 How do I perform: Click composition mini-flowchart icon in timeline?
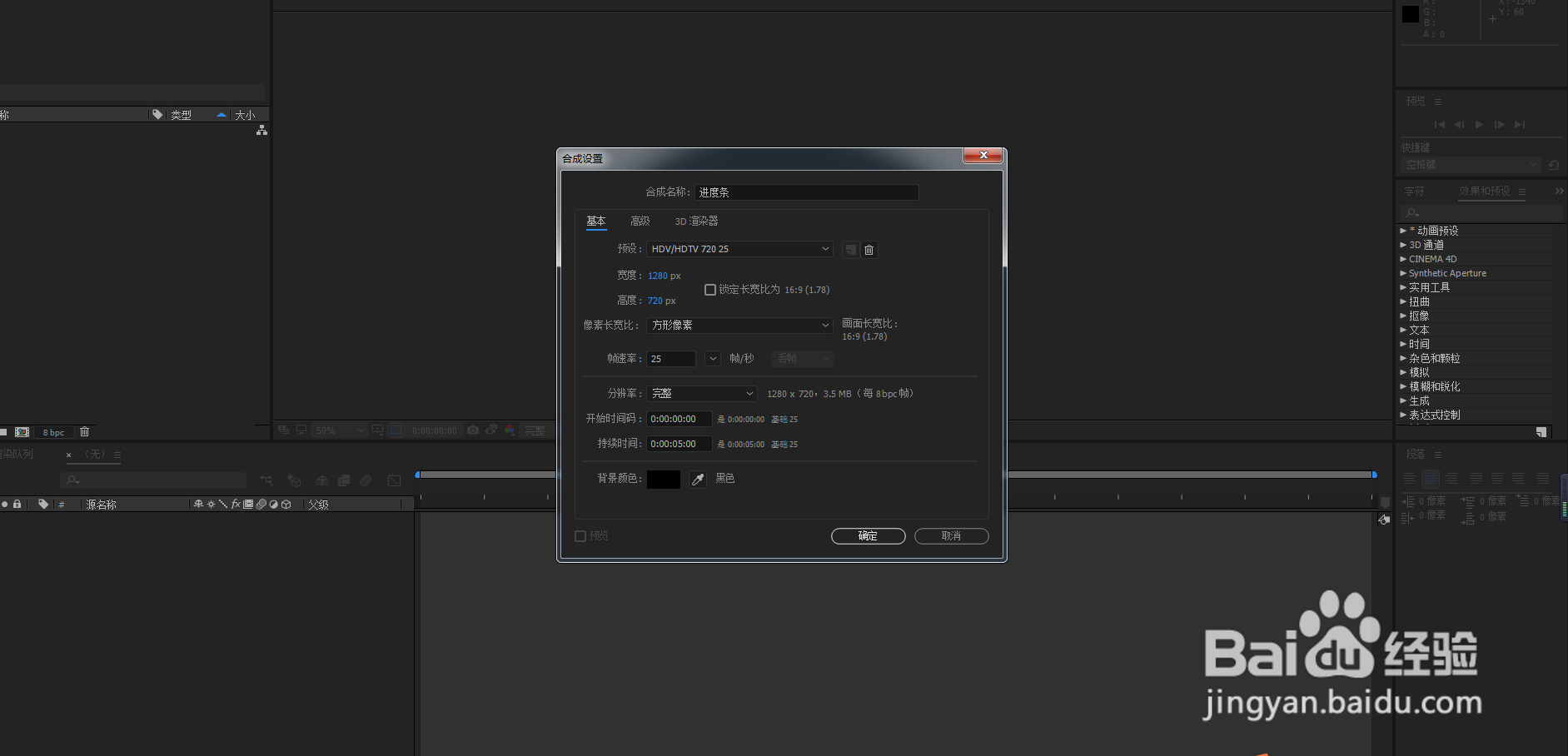click(266, 480)
